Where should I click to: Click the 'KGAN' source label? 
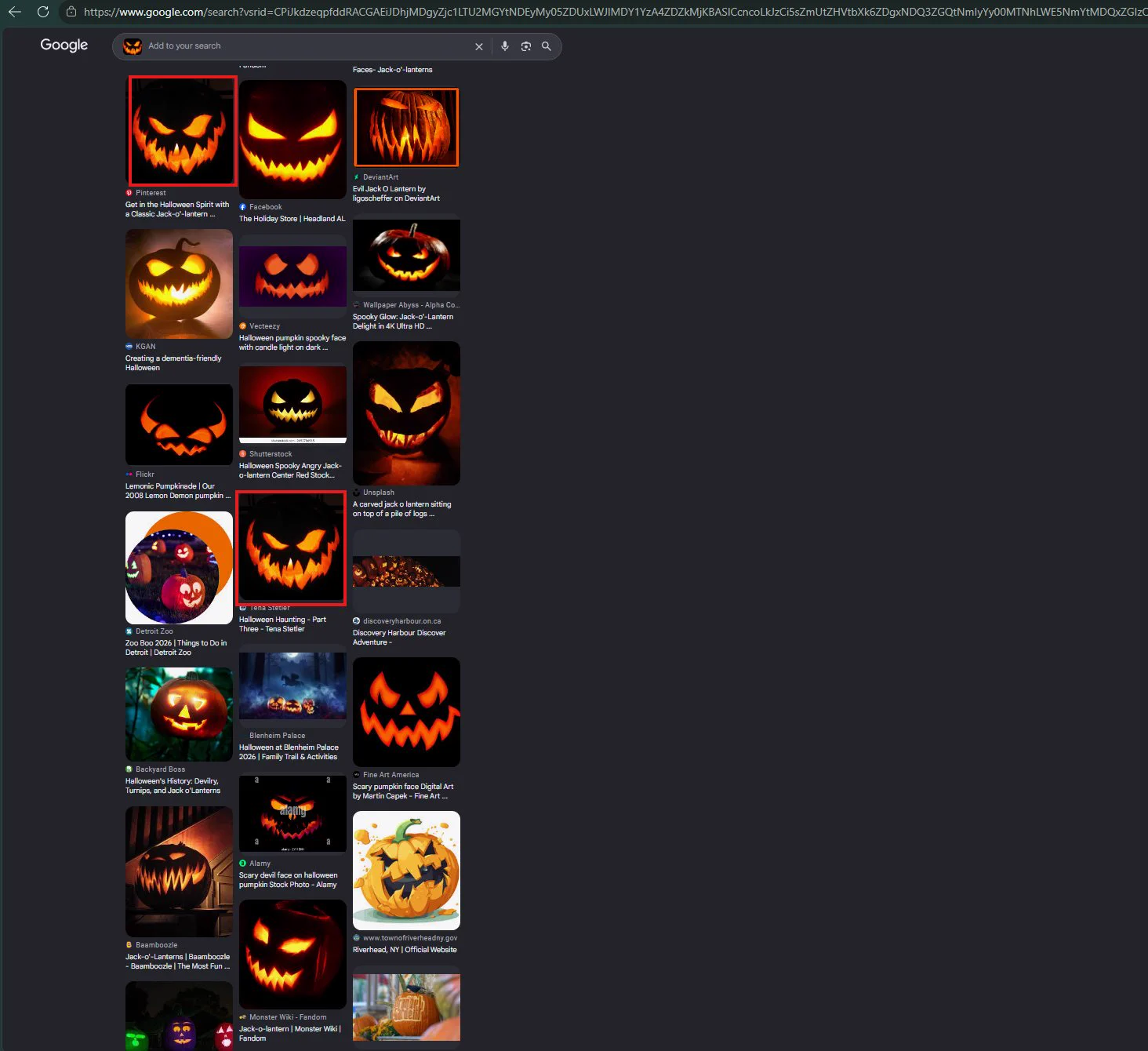[145, 347]
